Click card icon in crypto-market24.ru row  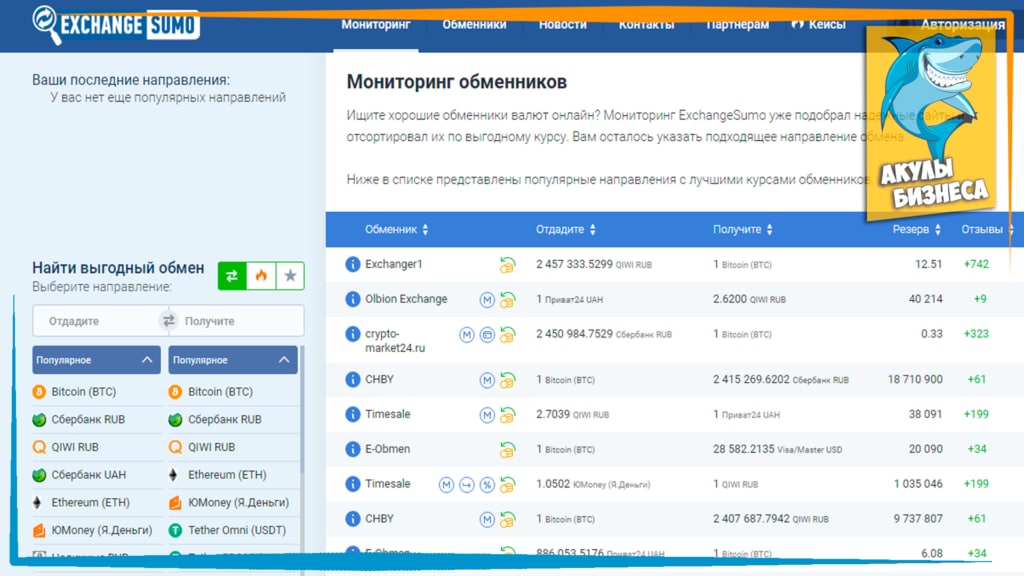(487, 335)
